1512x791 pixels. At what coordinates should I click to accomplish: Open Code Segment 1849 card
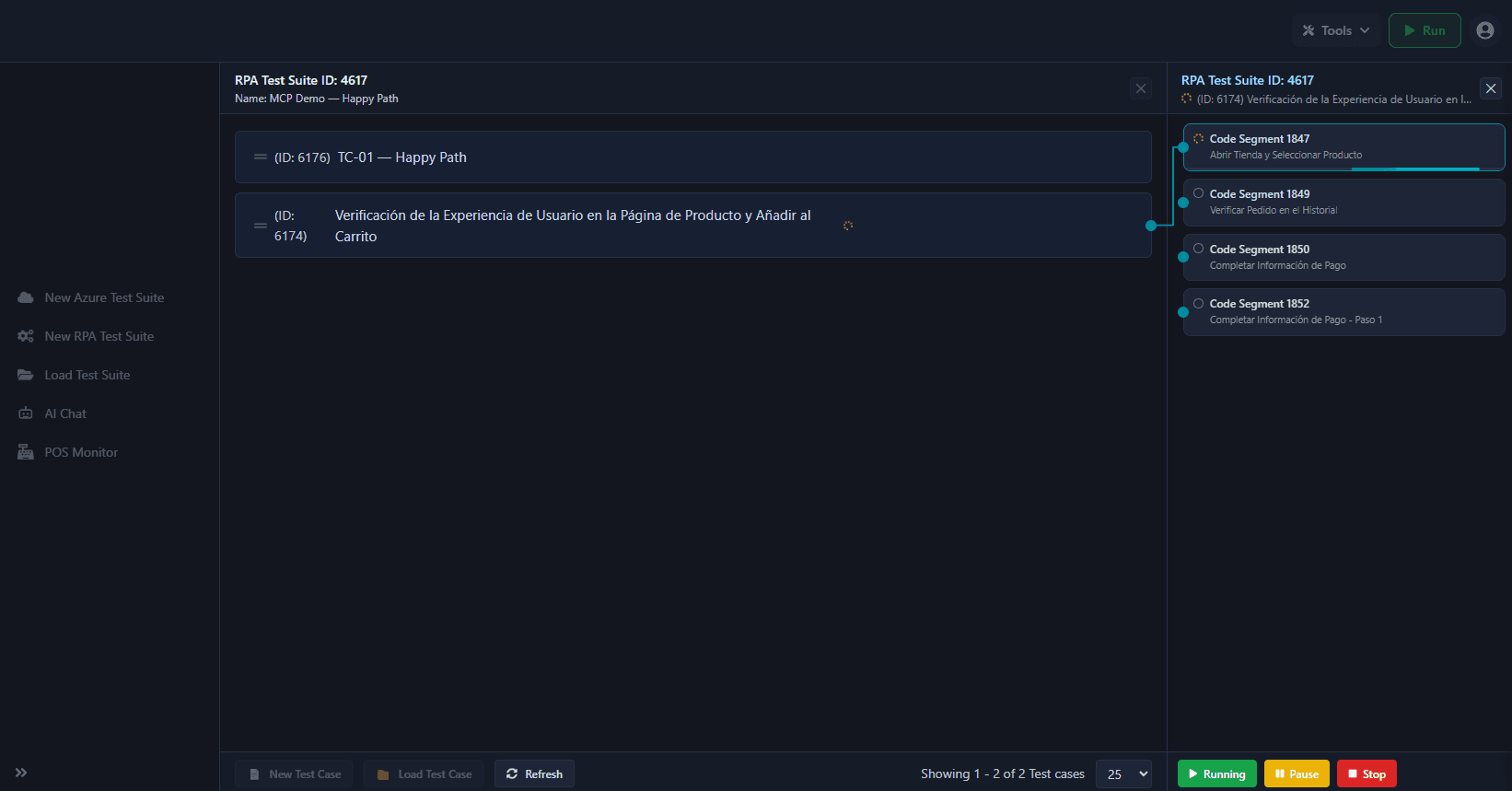[1343, 202]
